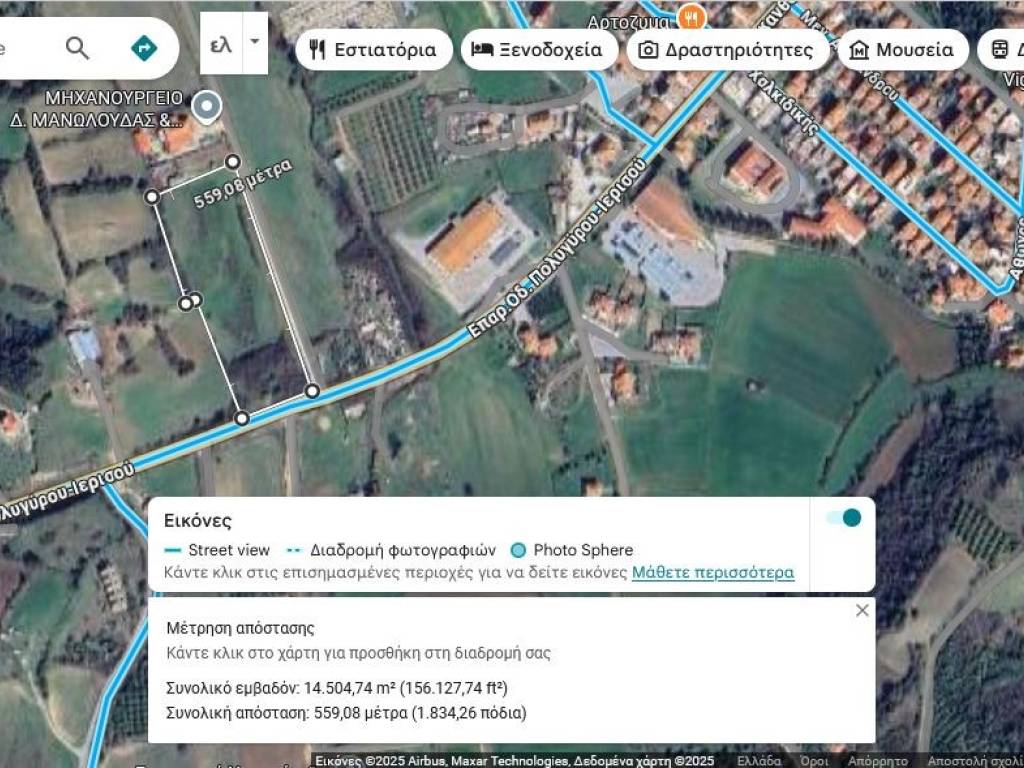Open directions with the blue arrow icon

point(144,47)
